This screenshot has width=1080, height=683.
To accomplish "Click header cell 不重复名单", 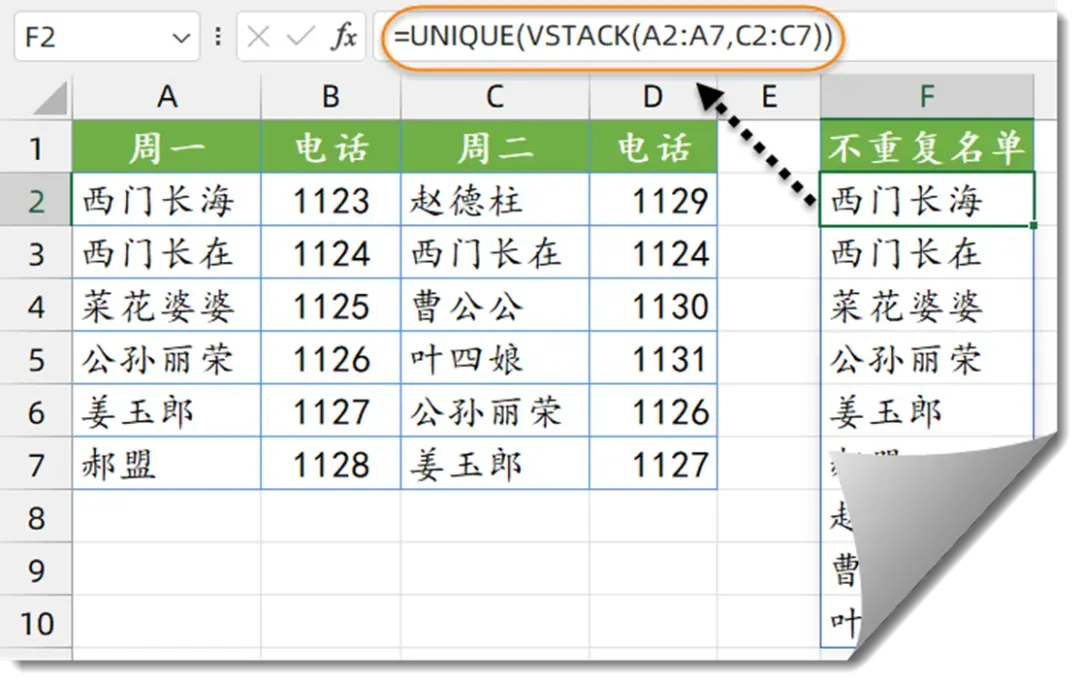I will click(927, 147).
